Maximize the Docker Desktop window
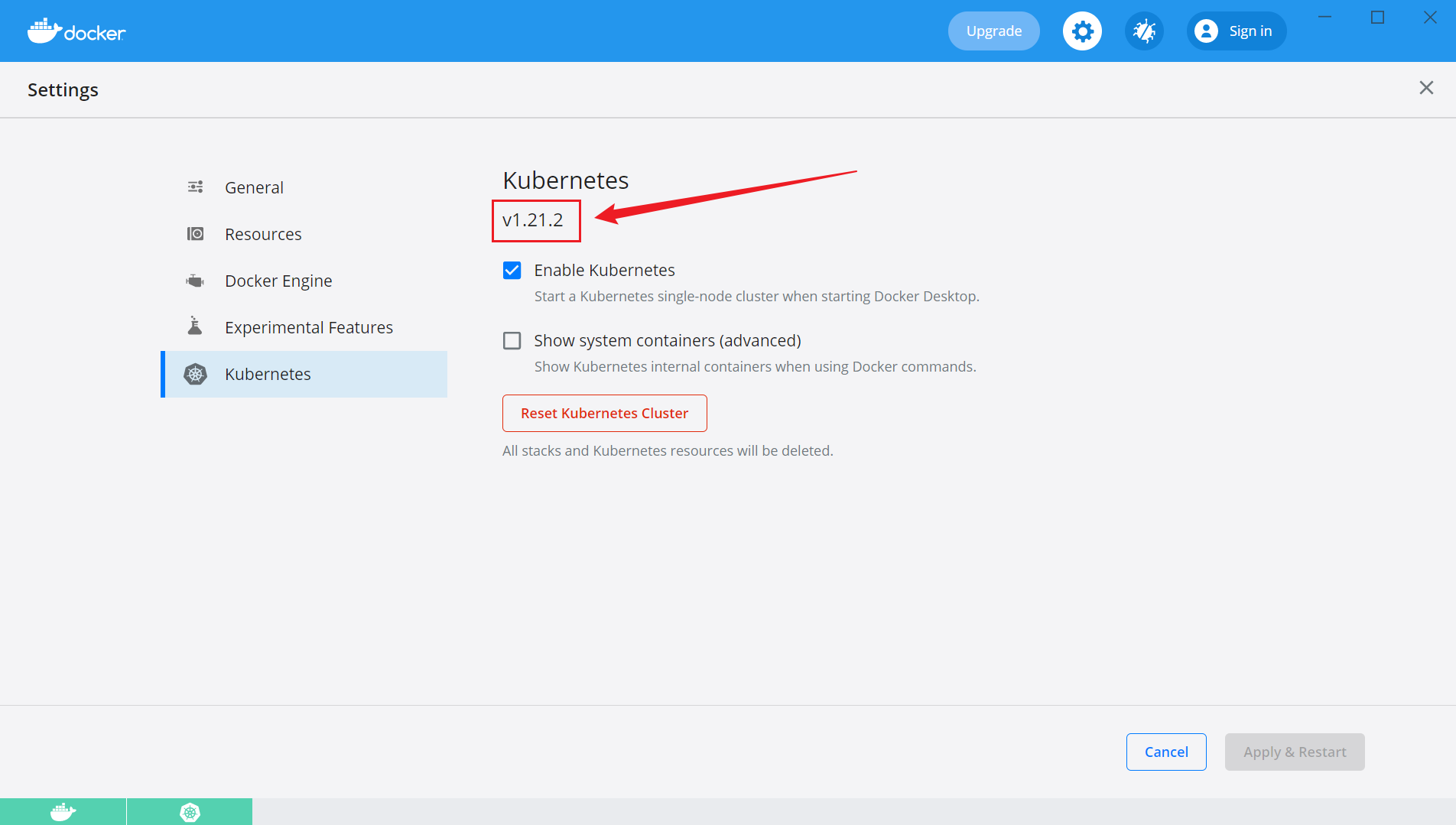This screenshot has width=1456, height=825. point(1377,17)
